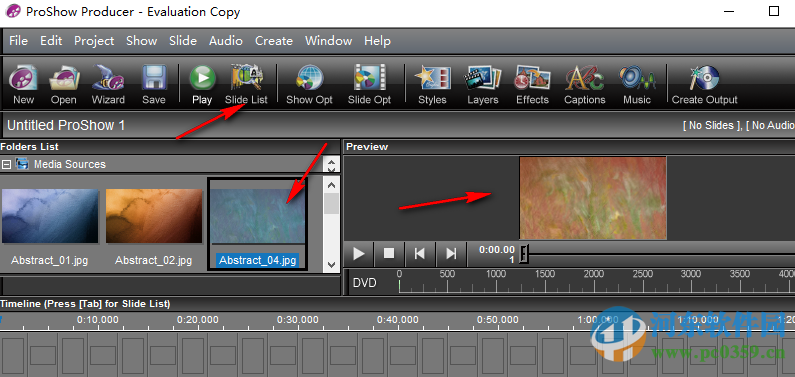Open a show with the Open icon
Screen dimensions: 795x377
pyautogui.click(x=64, y=85)
